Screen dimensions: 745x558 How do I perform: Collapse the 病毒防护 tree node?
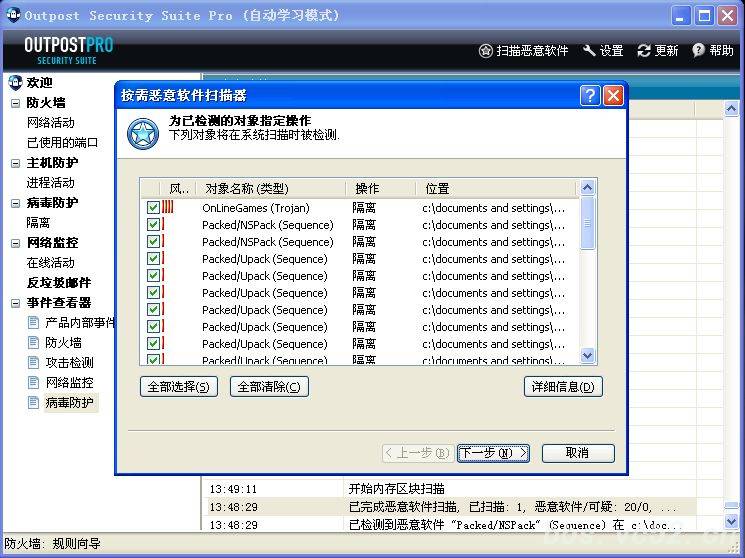coord(15,203)
